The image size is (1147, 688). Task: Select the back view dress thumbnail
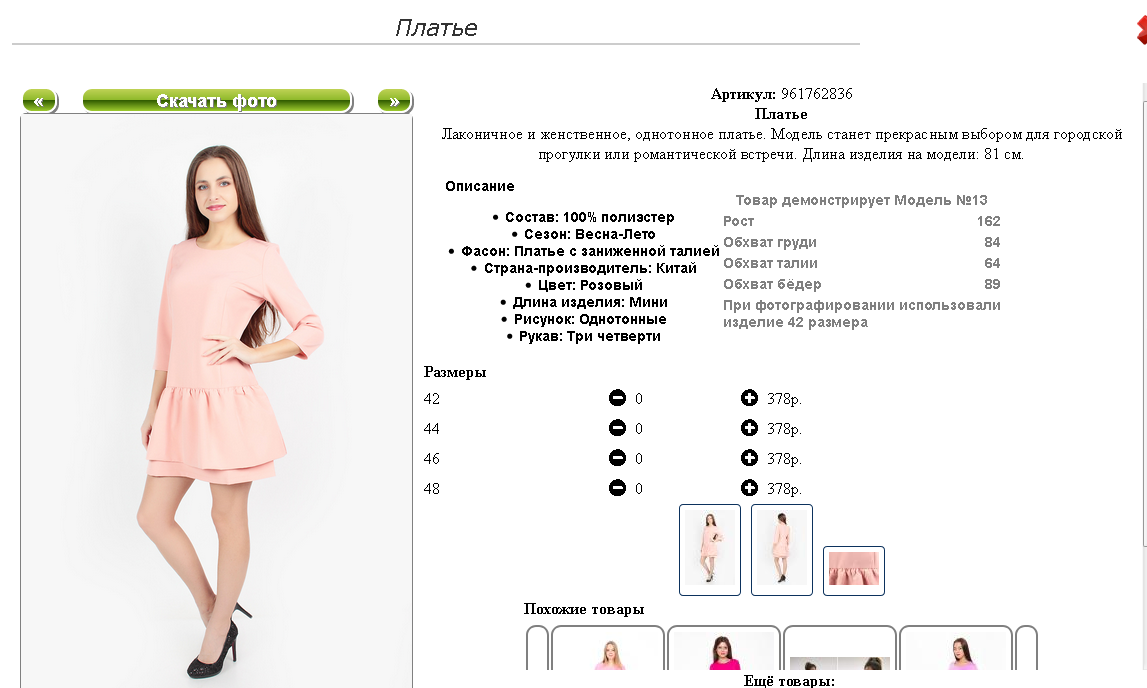[781, 550]
